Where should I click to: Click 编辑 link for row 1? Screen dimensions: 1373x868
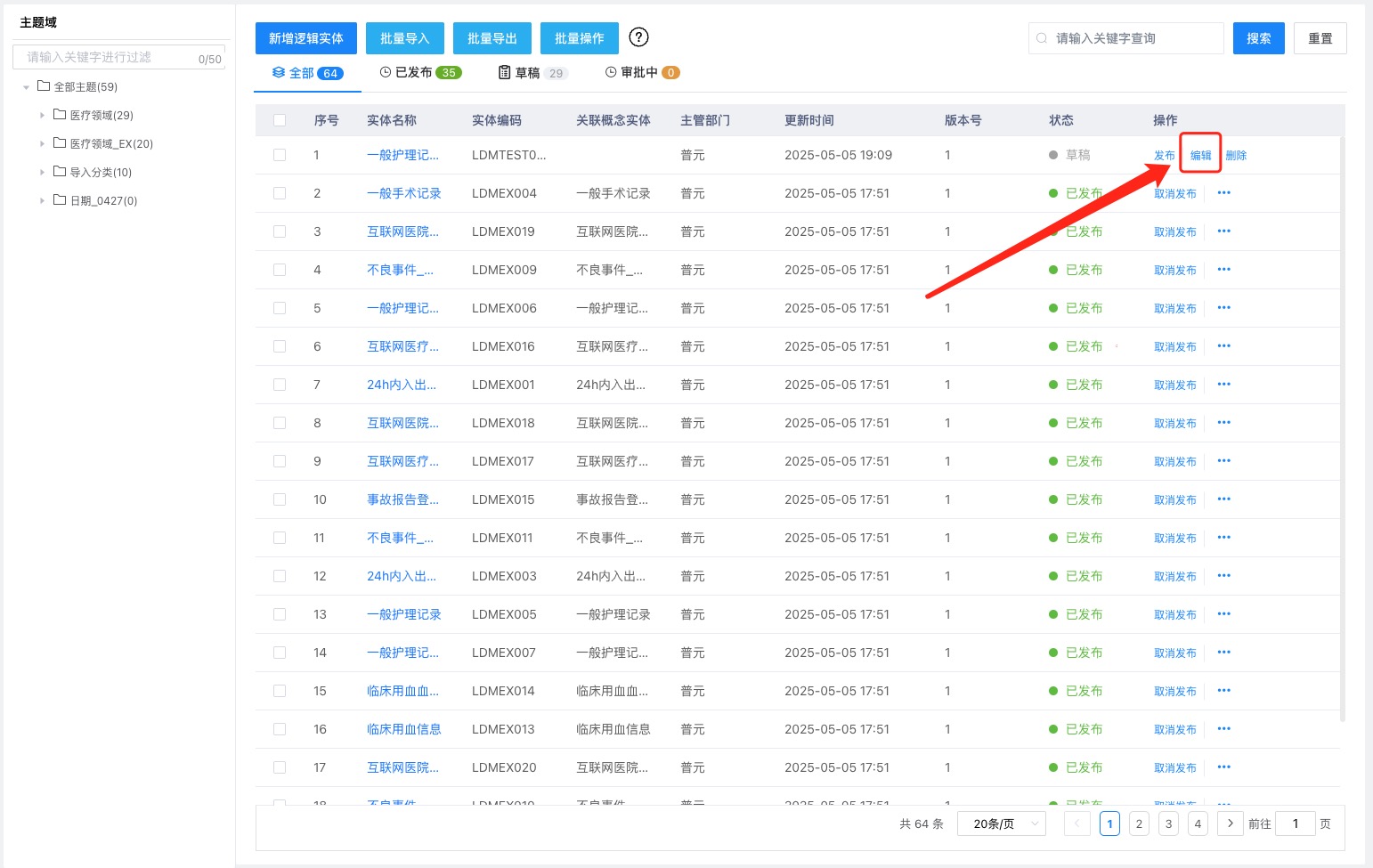coord(1200,155)
